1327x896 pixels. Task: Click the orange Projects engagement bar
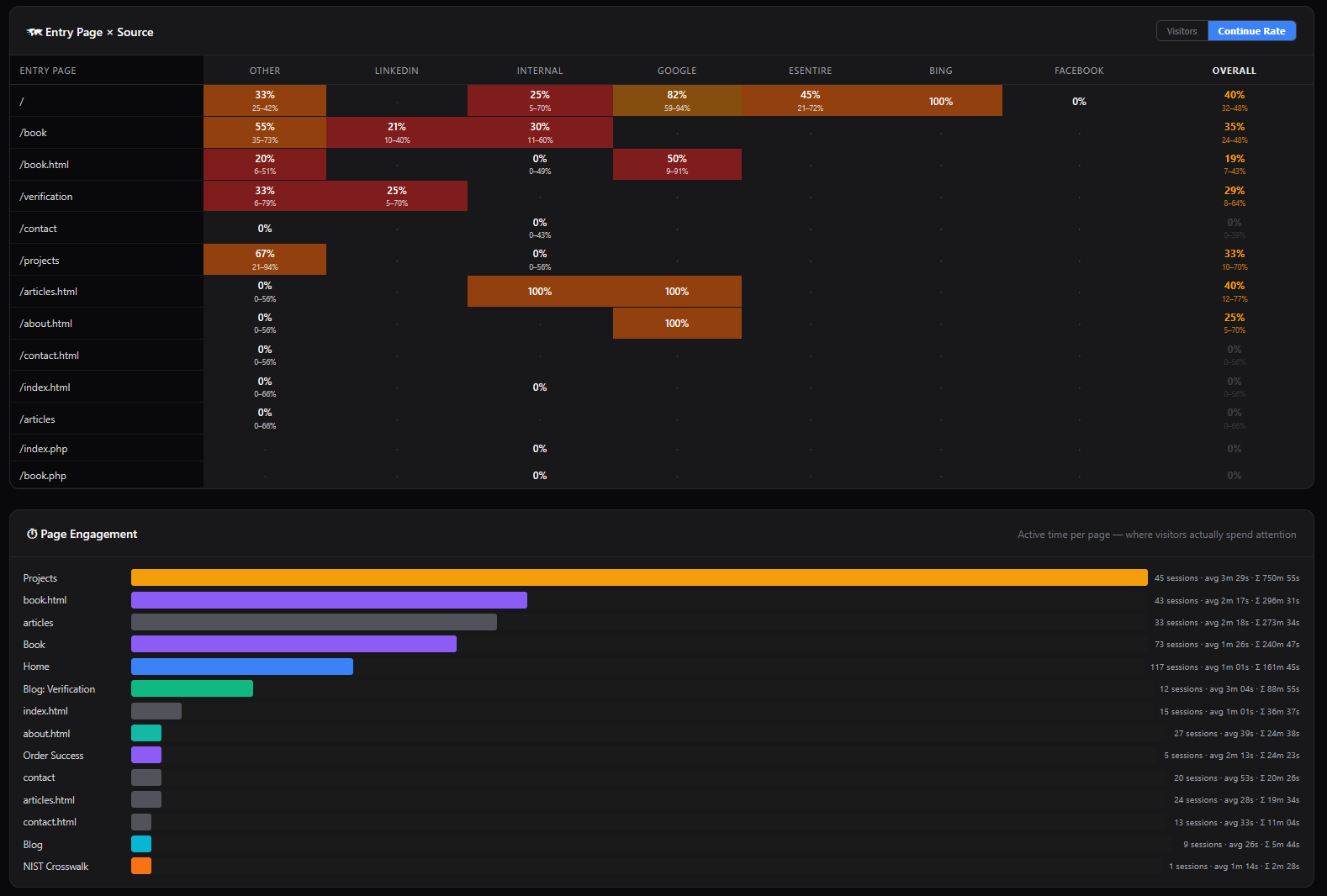(639, 577)
